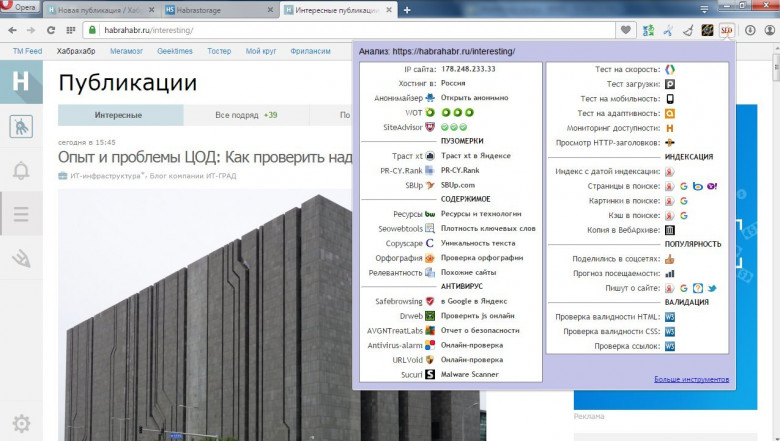Click the HTML validity check W3 icon
Viewport: 780px width, 441px height.
coord(671,317)
